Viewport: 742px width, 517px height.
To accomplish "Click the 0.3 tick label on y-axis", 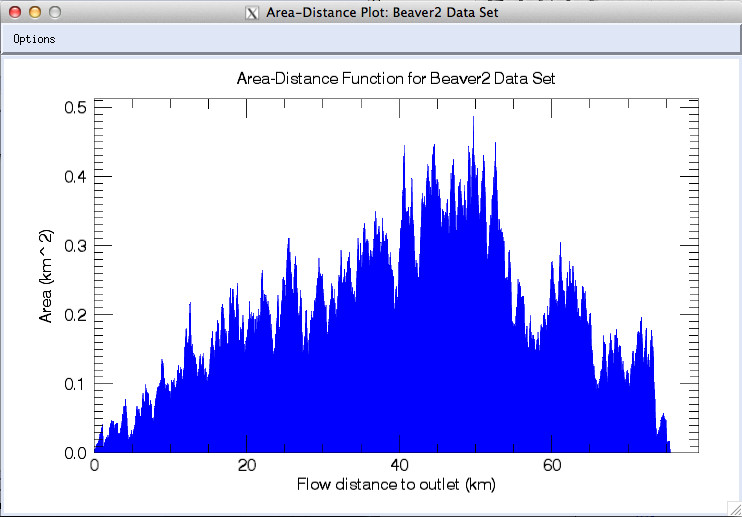I will point(76,245).
